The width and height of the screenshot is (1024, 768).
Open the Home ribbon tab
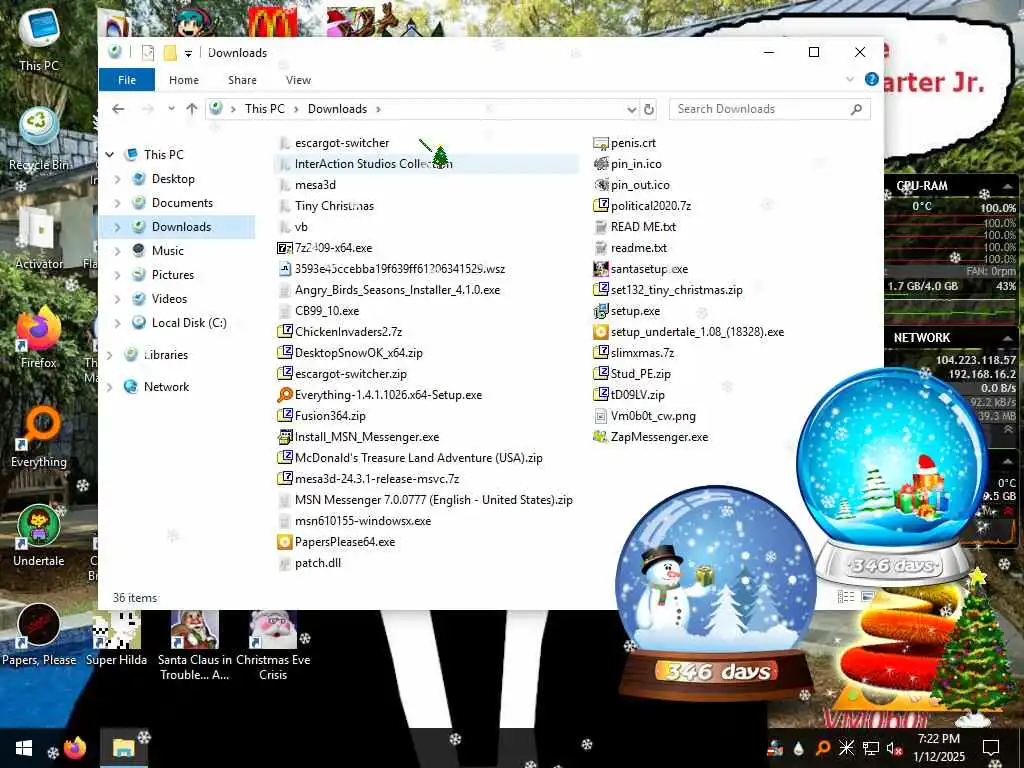coord(184,80)
